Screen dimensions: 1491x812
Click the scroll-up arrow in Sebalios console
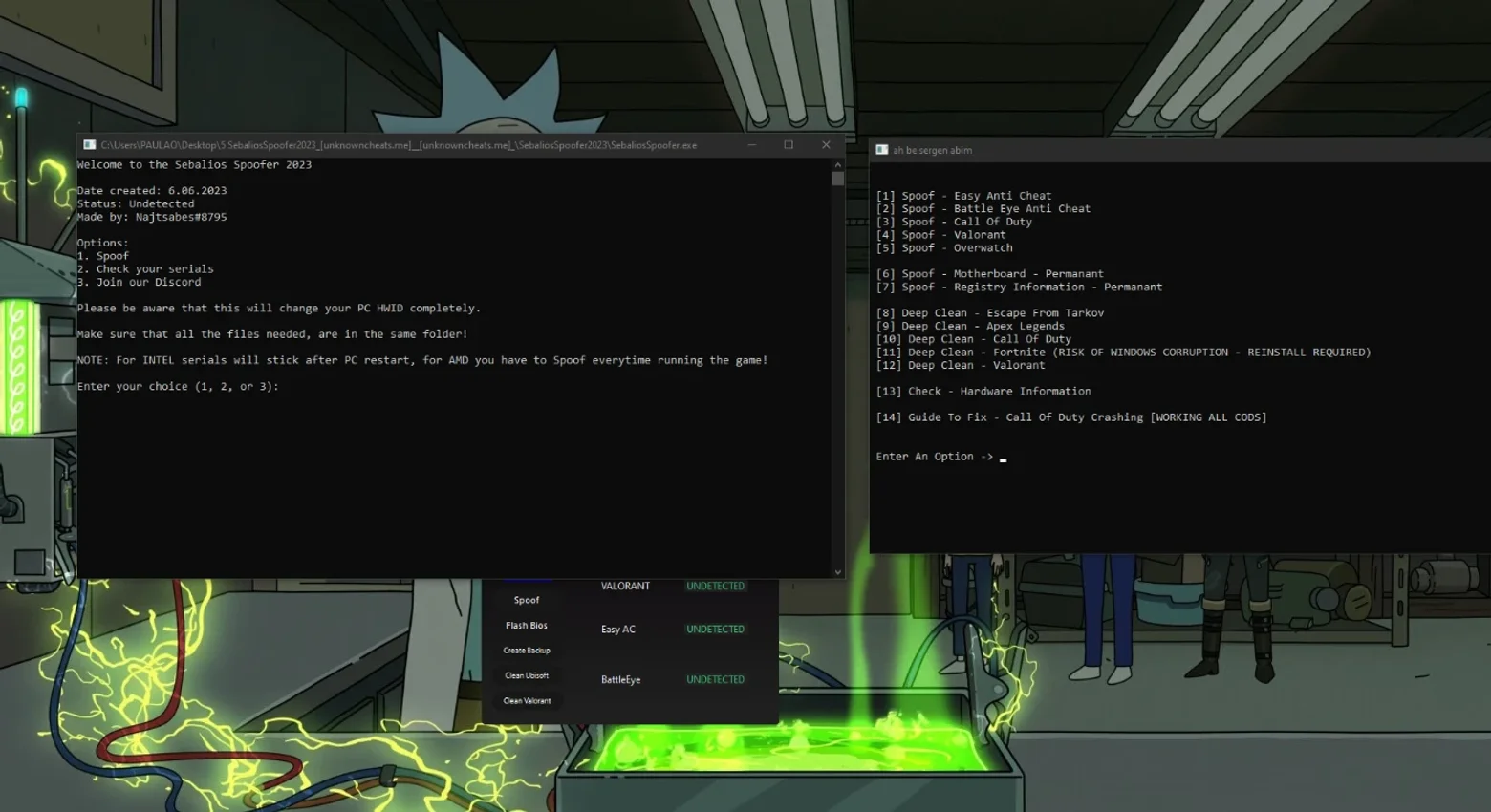tap(838, 164)
